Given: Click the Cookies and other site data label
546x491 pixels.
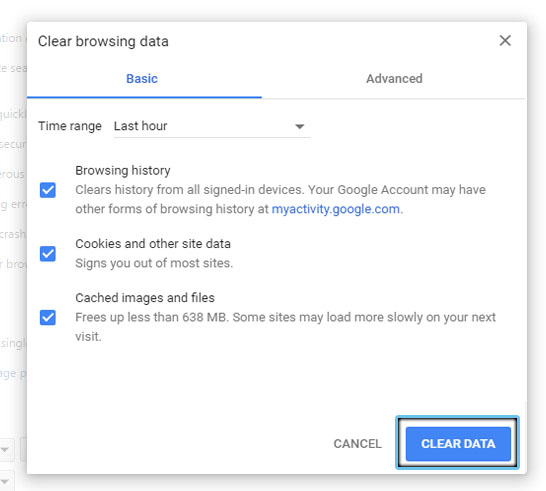Looking at the screenshot, I should coord(153,244).
